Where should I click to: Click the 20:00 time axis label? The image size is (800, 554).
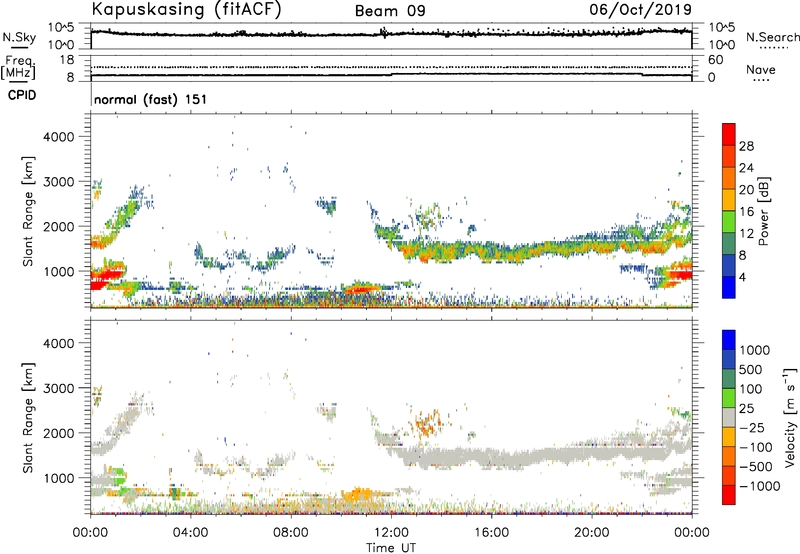point(592,533)
